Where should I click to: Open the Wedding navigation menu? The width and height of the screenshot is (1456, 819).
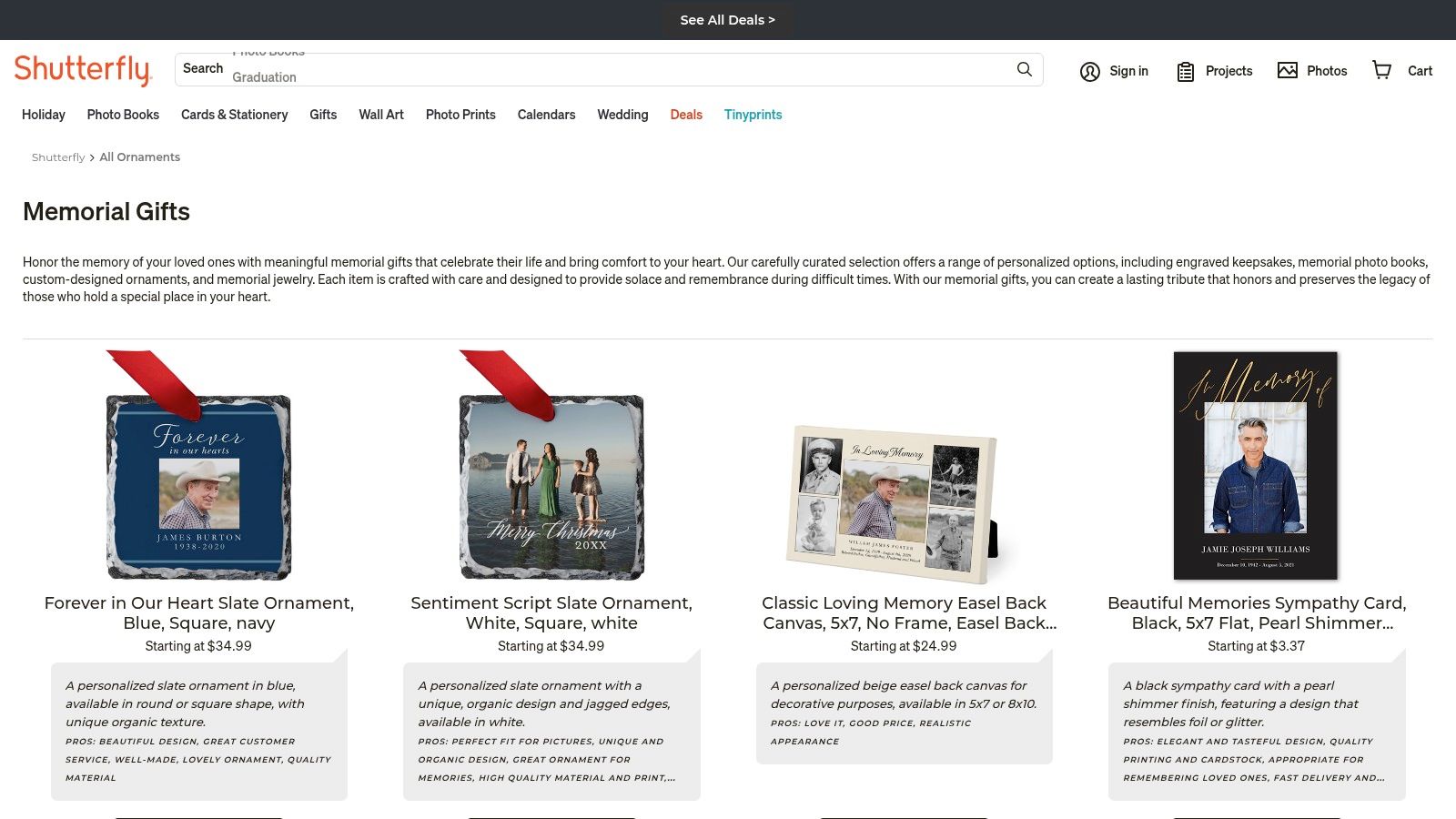[622, 115]
